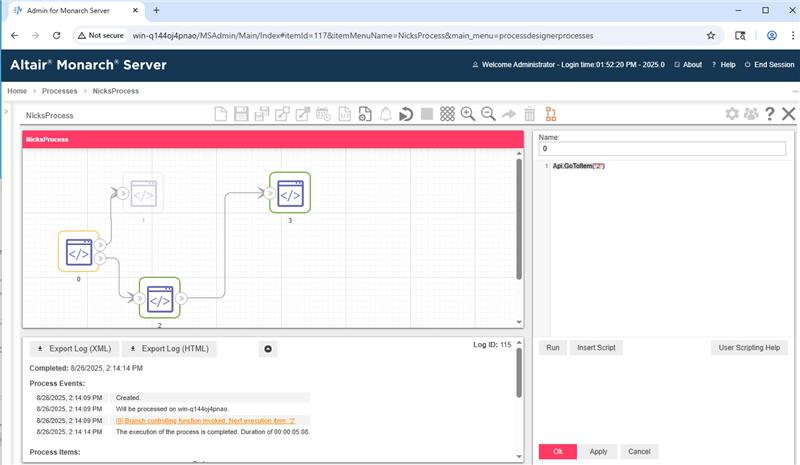Open process settings via the gear icon
Viewport: 800px width, 465px height.
pos(732,113)
